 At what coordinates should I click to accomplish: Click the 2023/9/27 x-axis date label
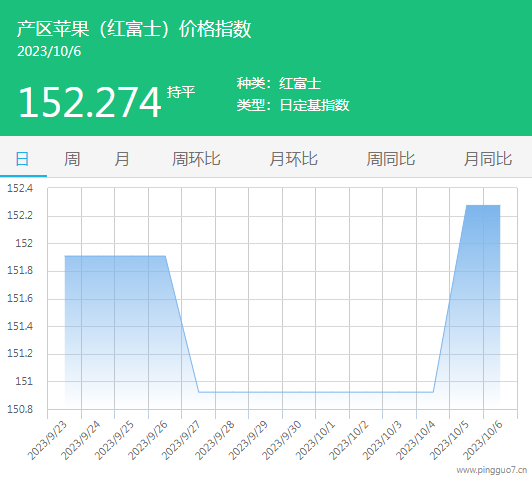(x=182, y=440)
